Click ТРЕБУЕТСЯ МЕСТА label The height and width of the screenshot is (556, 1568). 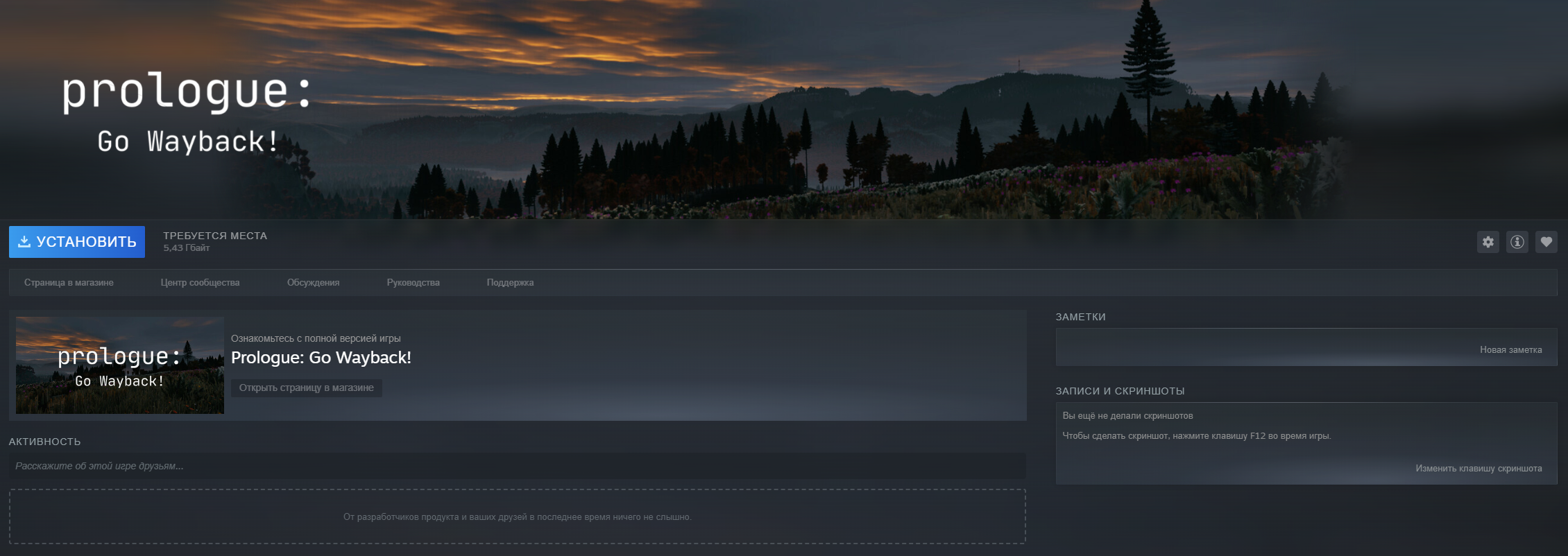(215, 236)
